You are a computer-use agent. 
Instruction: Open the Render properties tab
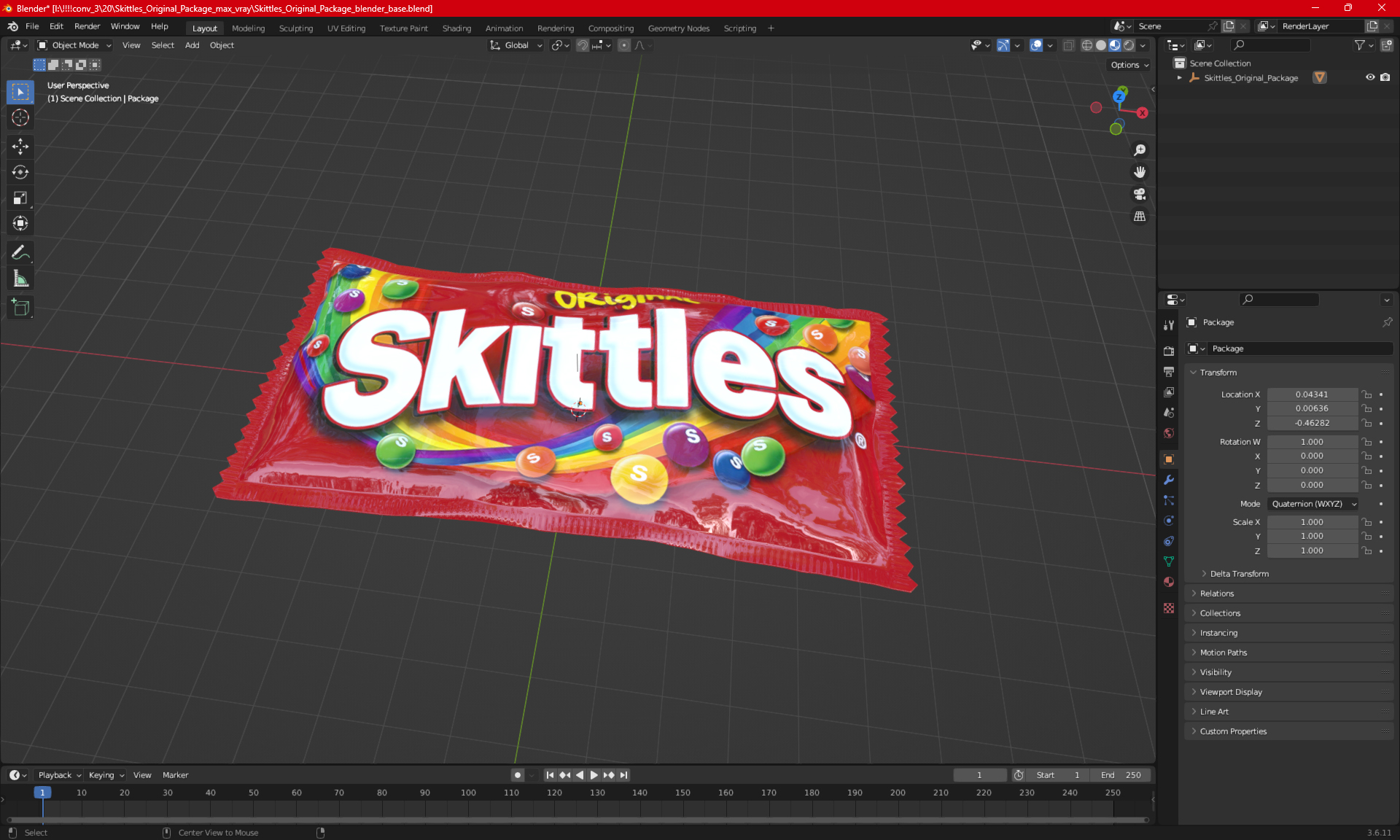(x=1169, y=351)
